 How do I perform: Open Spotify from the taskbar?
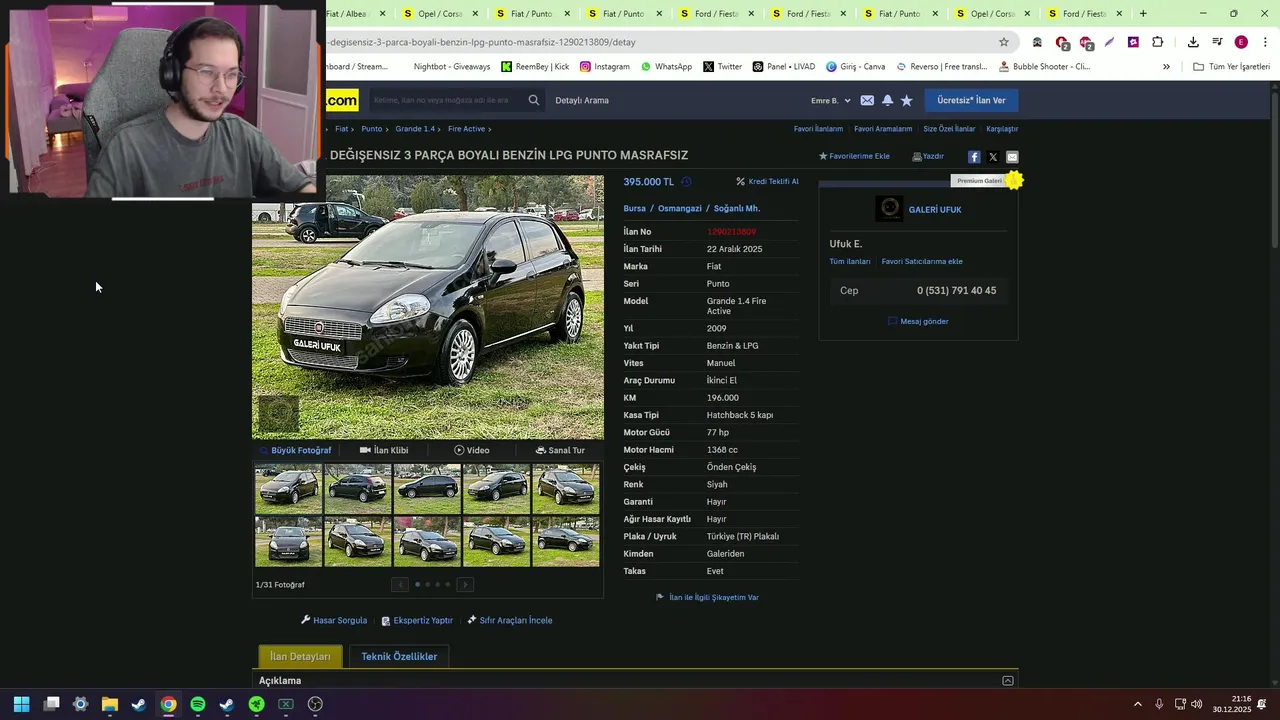coord(198,704)
